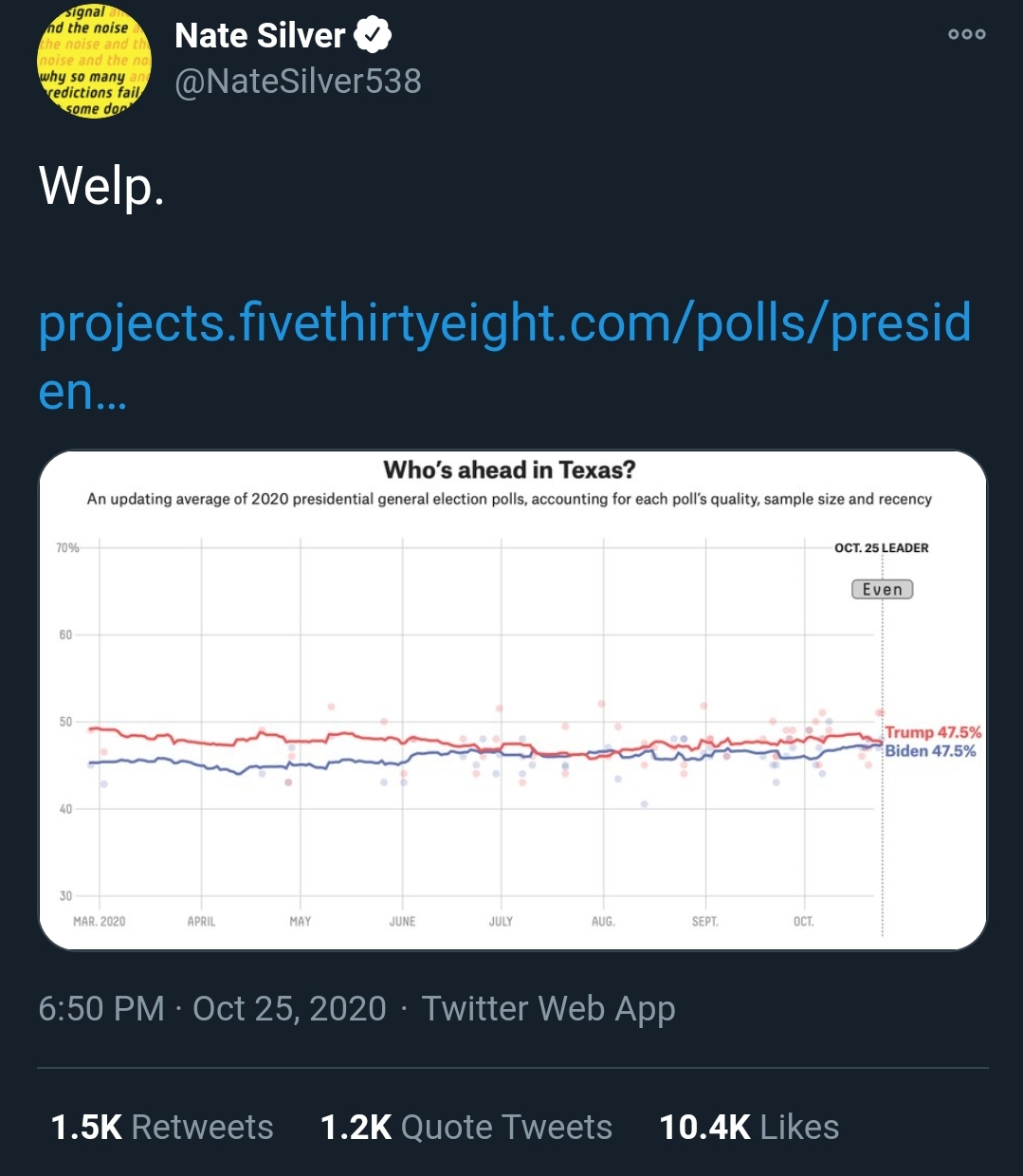View the 1.5K Retweets list
Viewport: 1023px width, 1176px height.
162,1127
